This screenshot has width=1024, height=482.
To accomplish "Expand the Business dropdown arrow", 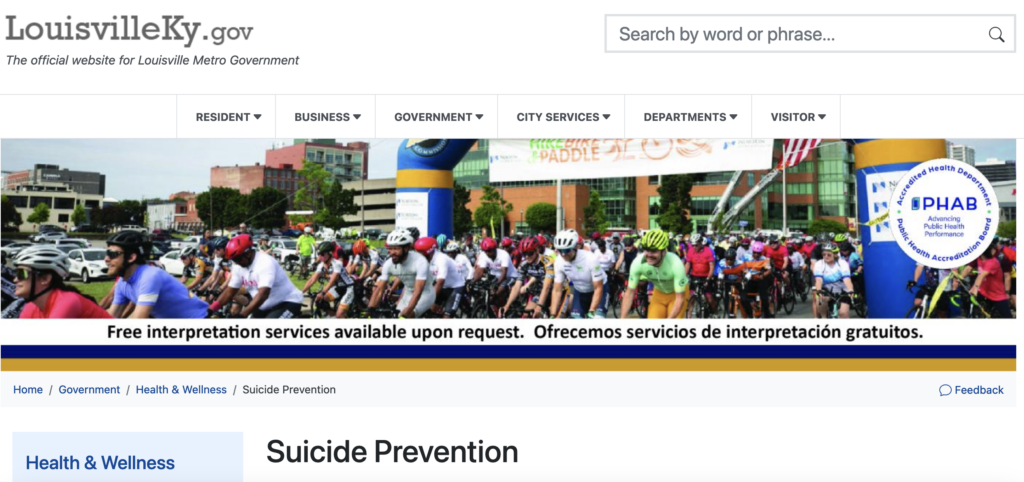I will click(x=357, y=117).
